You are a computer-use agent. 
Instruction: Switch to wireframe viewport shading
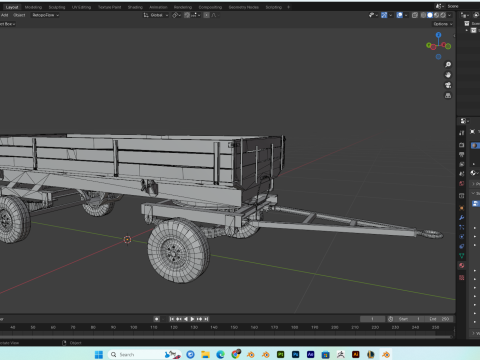click(x=423, y=15)
